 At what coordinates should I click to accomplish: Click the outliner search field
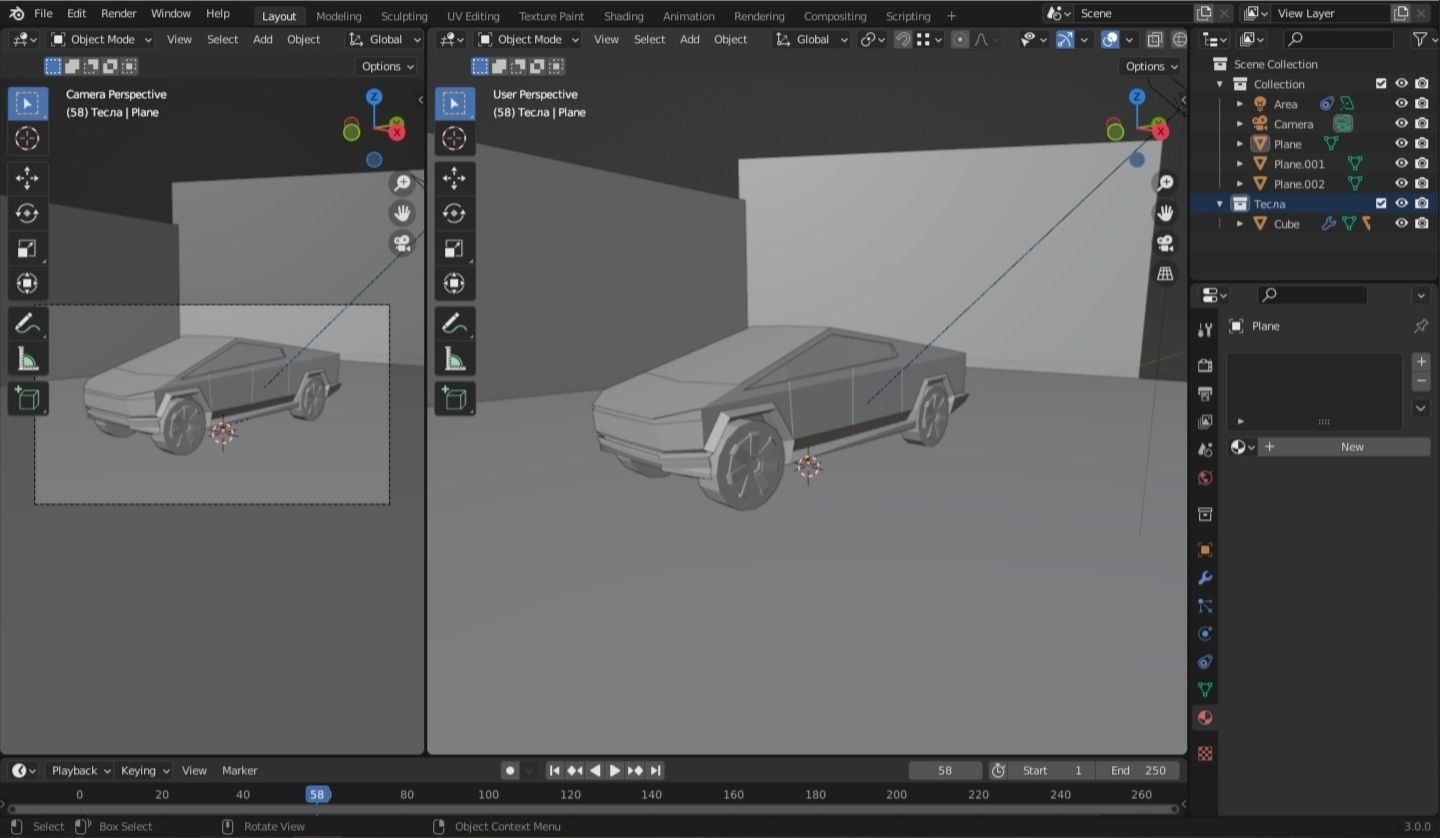(x=1340, y=39)
